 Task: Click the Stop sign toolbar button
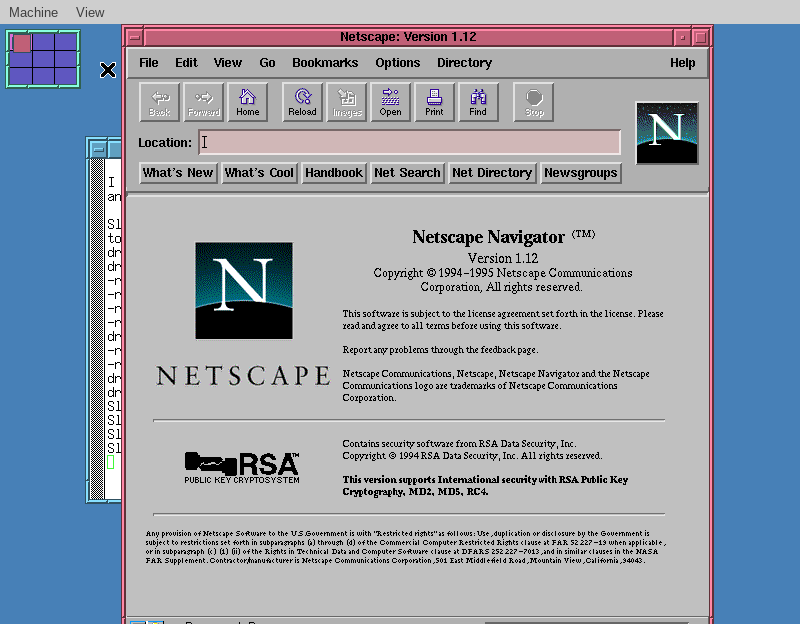534,103
